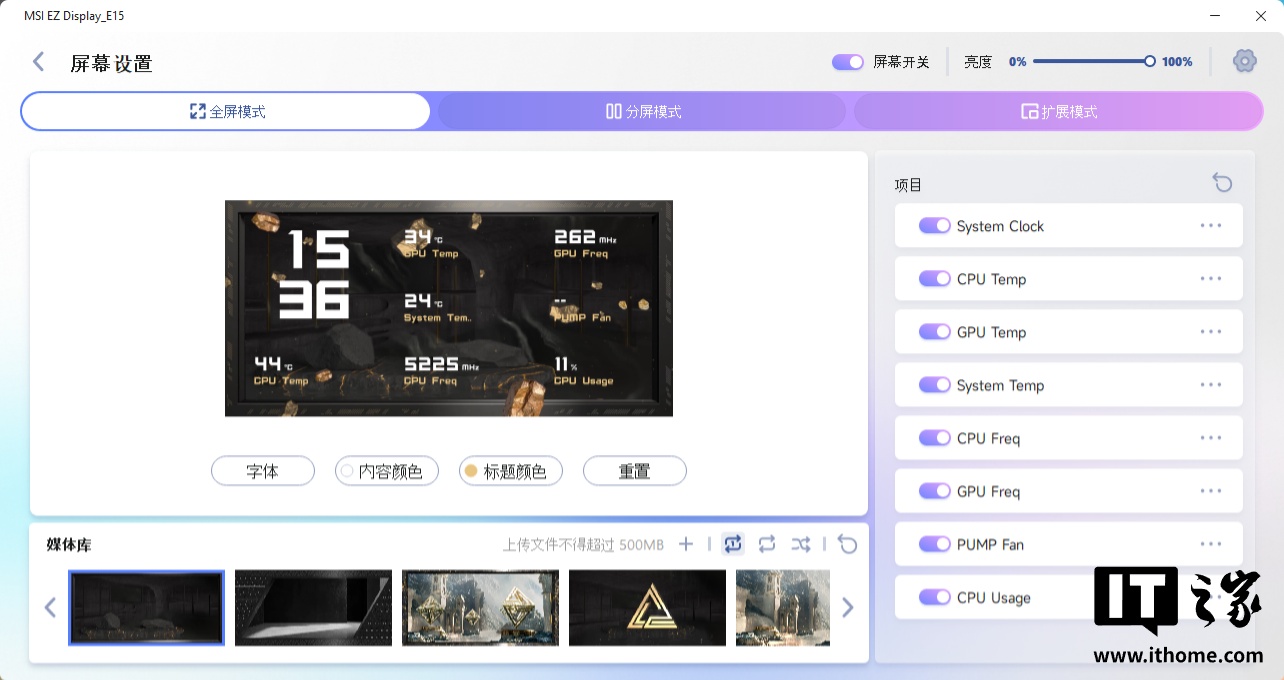This screenshot has width=1284, height=680.
Task: Select the golden diamonds ruins thumbnail
Action: click(x=480, y=607)
